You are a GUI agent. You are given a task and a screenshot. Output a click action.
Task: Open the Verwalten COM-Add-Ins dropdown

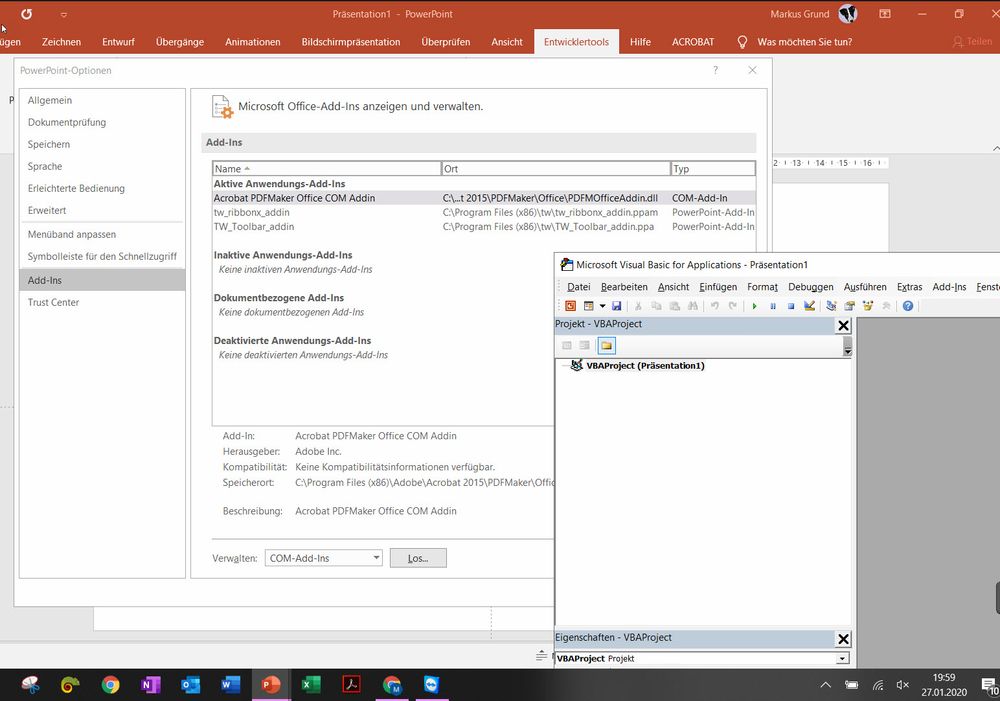[x=323, y=558]
